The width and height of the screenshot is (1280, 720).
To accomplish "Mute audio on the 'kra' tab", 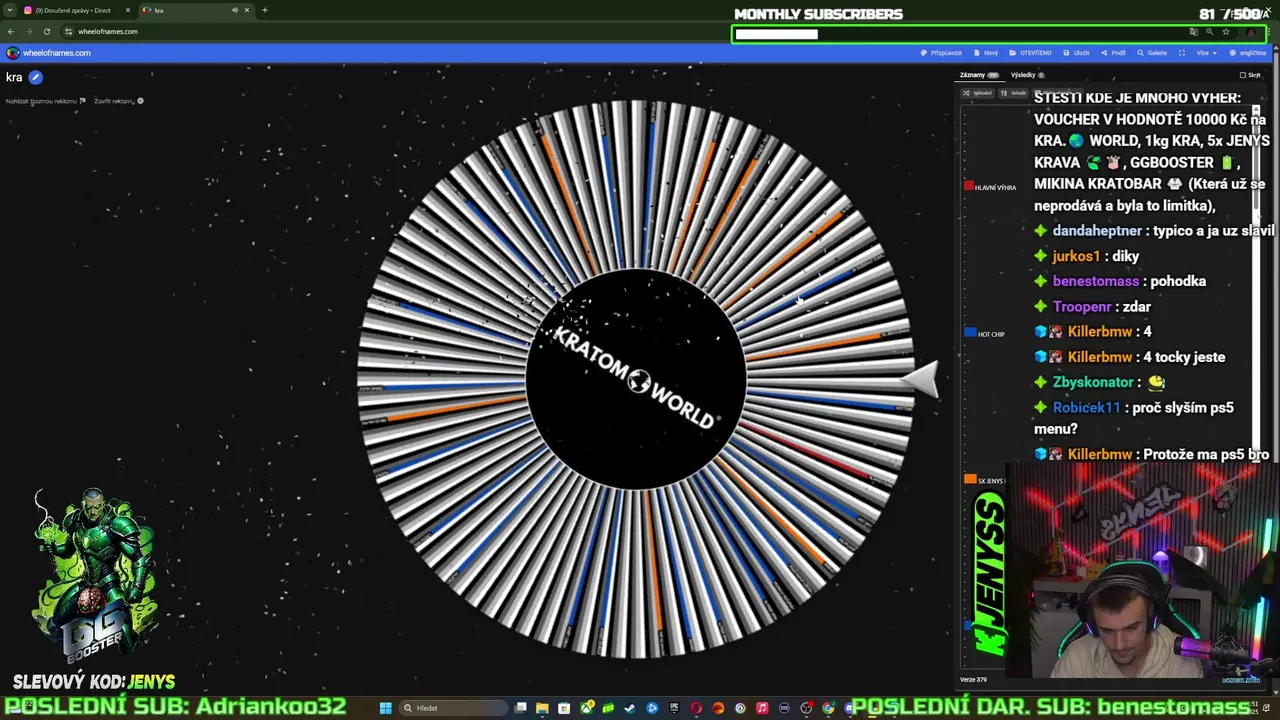I will point(235,10).
